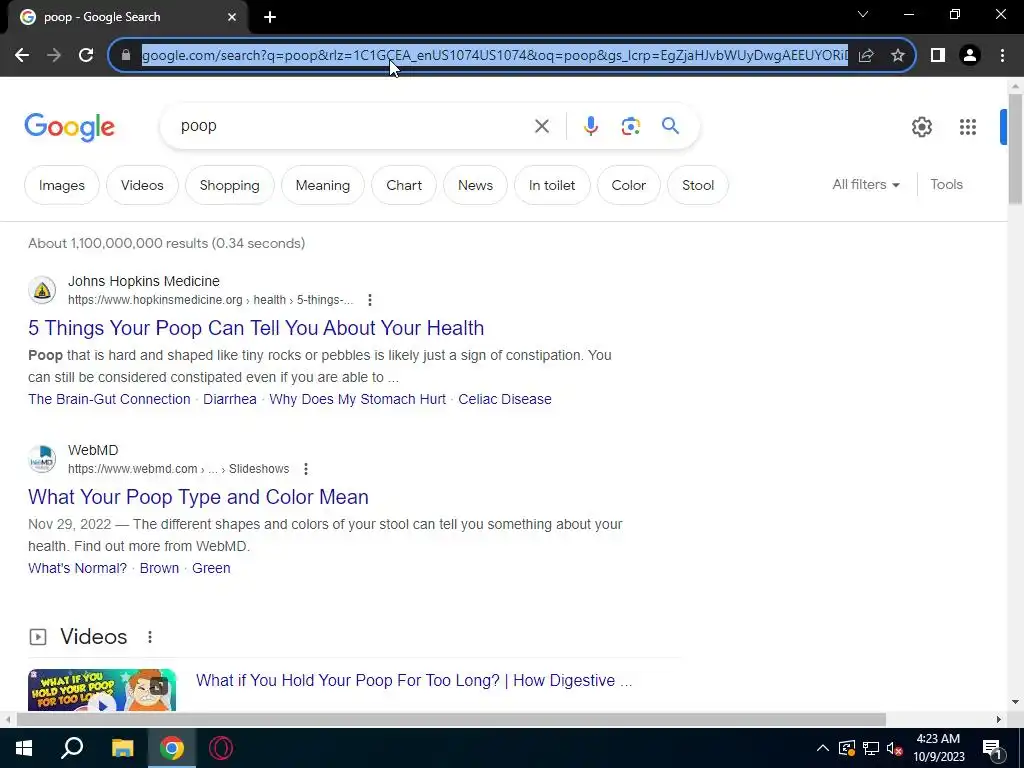This screenshot has height=768, width=1024.
Task: Switch to the News filter
Action: (x=475, y=185)
